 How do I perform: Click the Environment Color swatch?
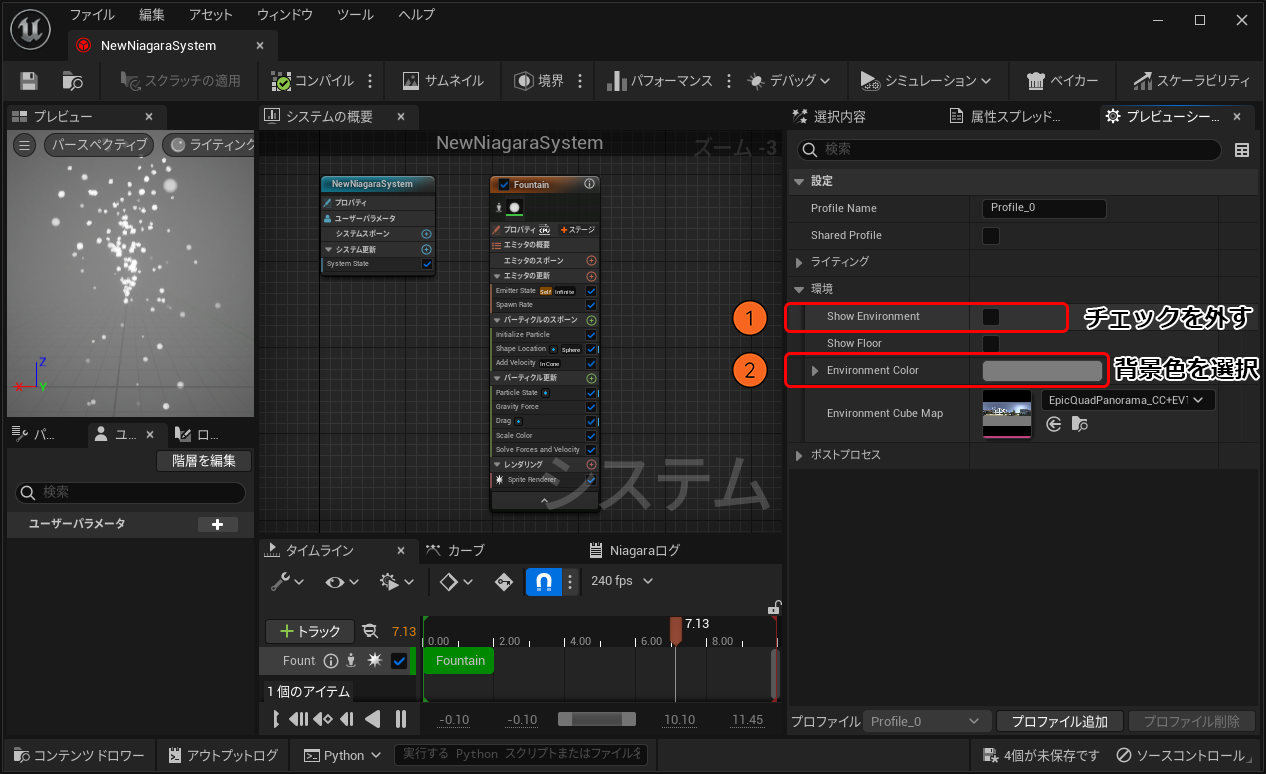click(1042, 371)
